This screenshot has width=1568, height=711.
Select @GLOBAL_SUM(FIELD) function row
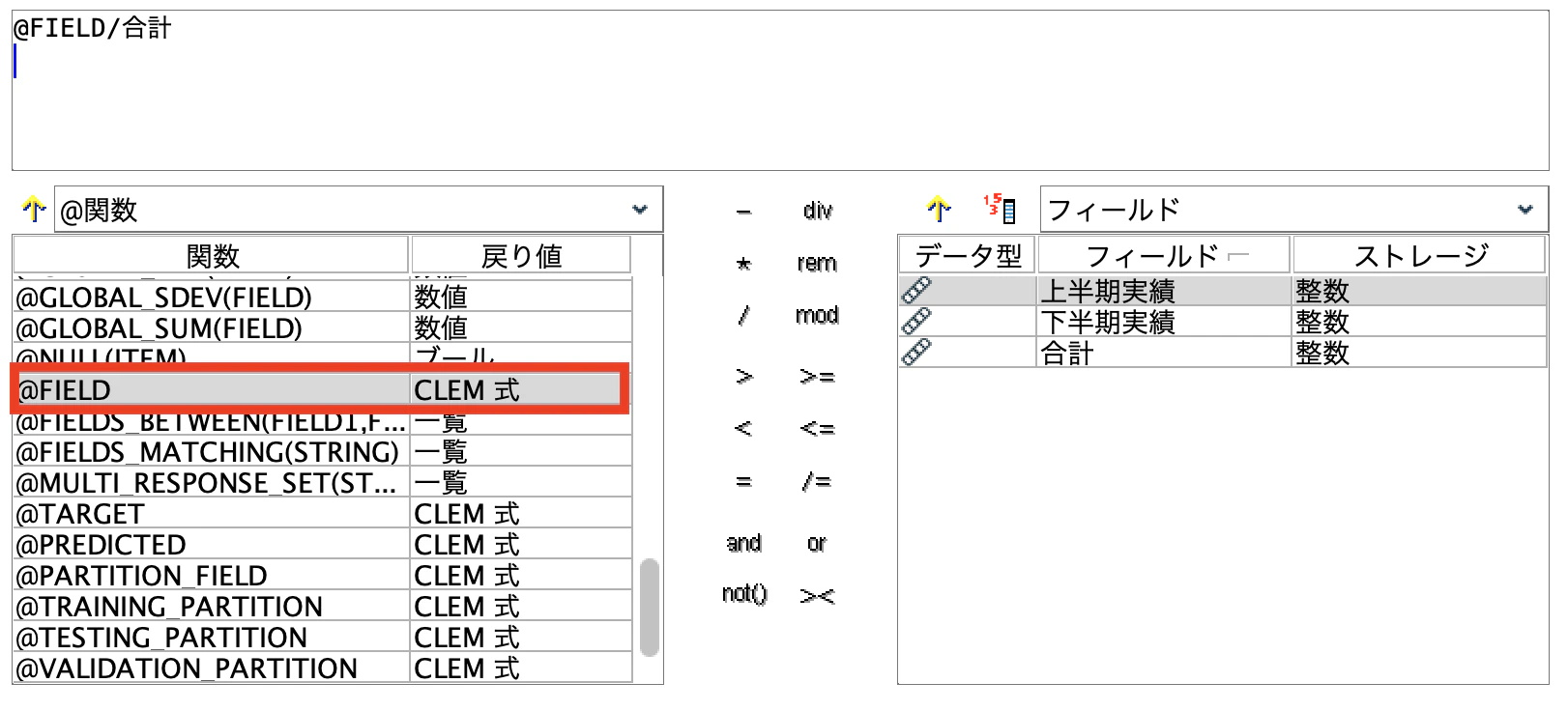click(x=323, y=327)
